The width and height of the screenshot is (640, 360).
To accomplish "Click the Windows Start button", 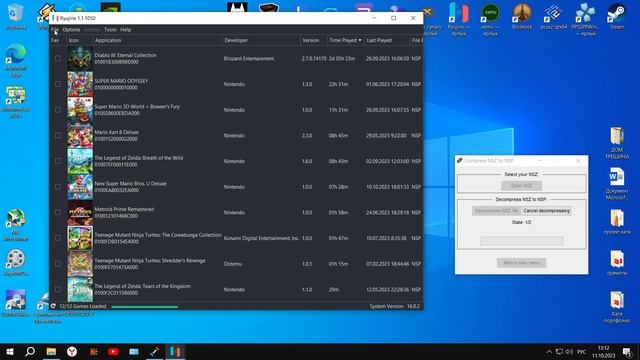I will [10, 351].
